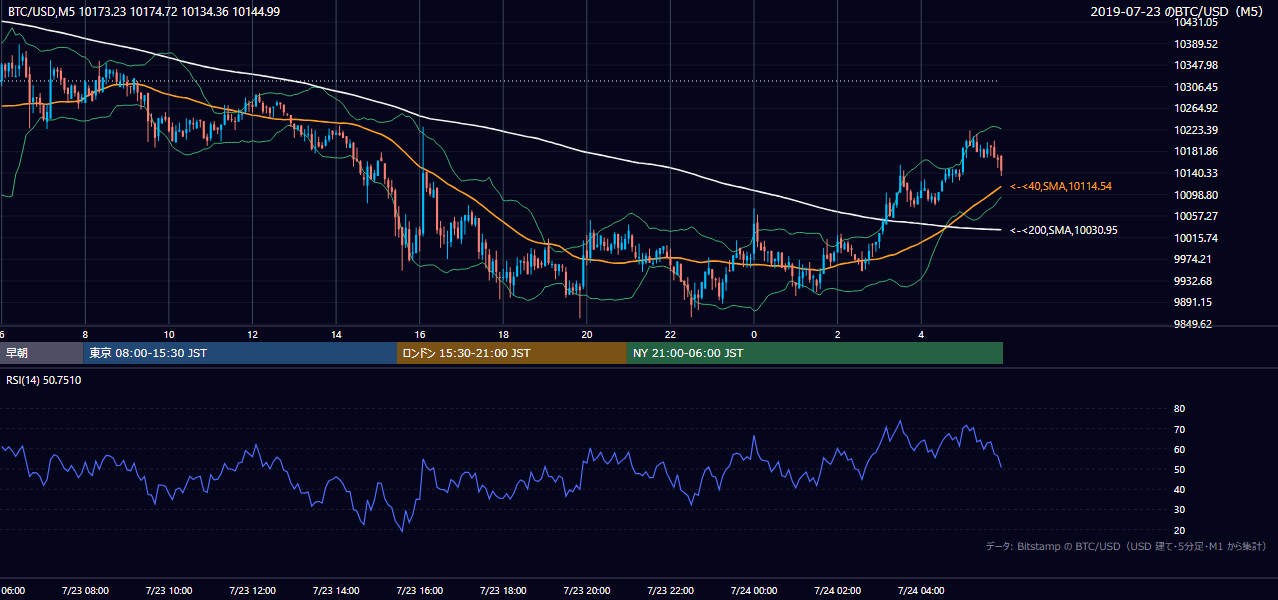Click the RSI 70 level label
The image size is (1278, 600).
tap(1179, 429)
